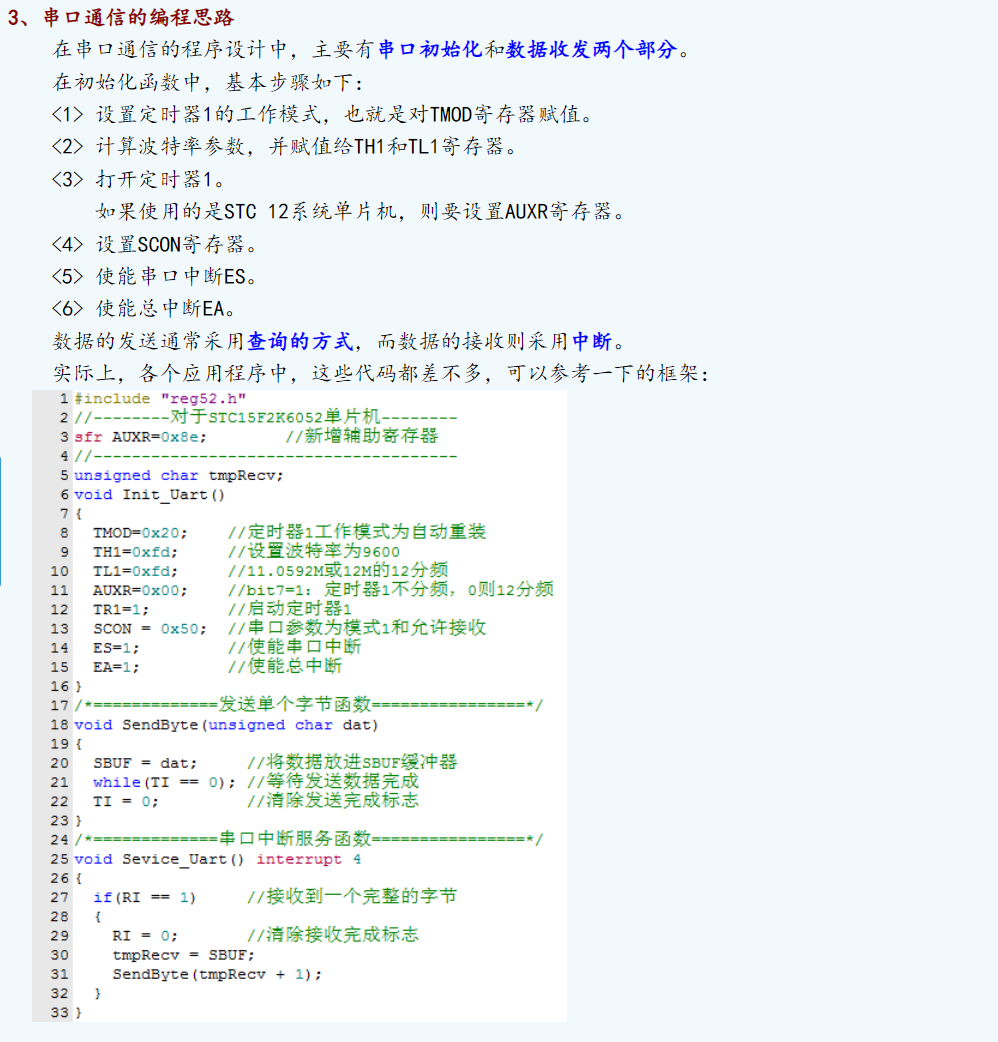The image size is (998, 1042).
Task: Click step <5> '使能串口中断ES'
Action: [x=154, y=276]
